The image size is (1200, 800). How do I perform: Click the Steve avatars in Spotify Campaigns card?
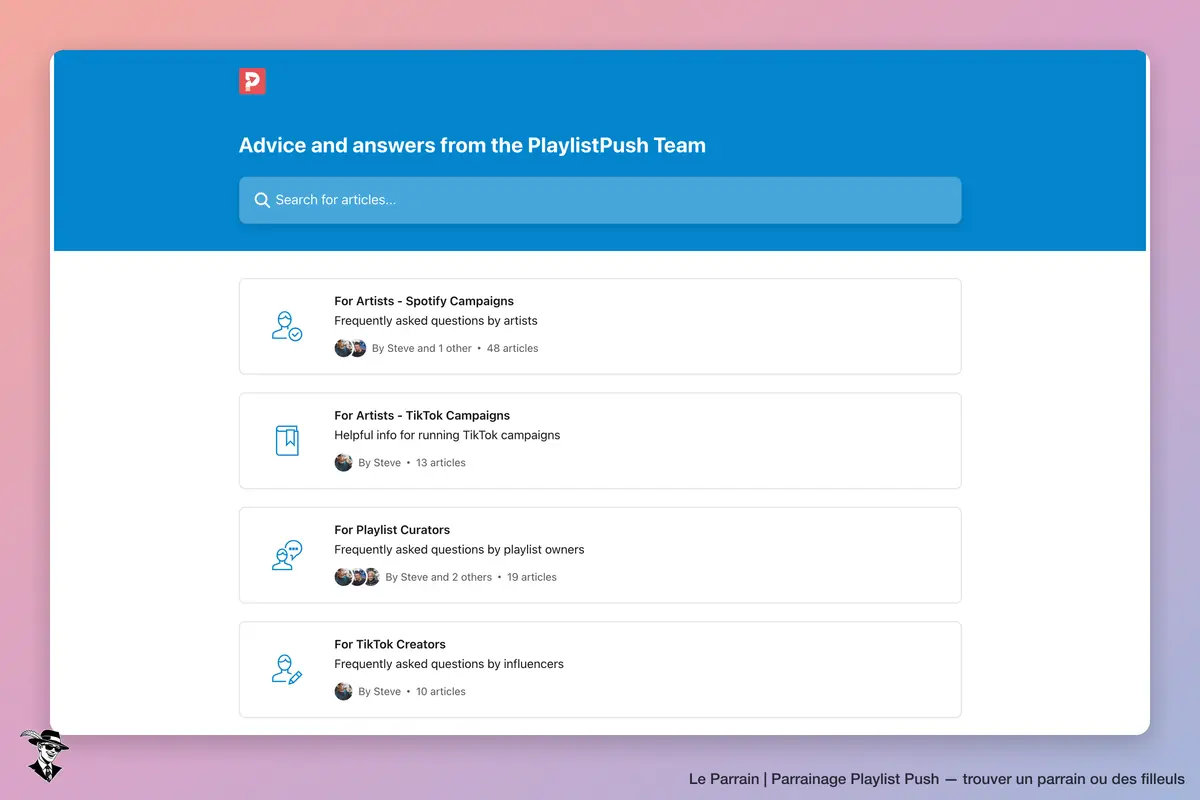(350, 348)
